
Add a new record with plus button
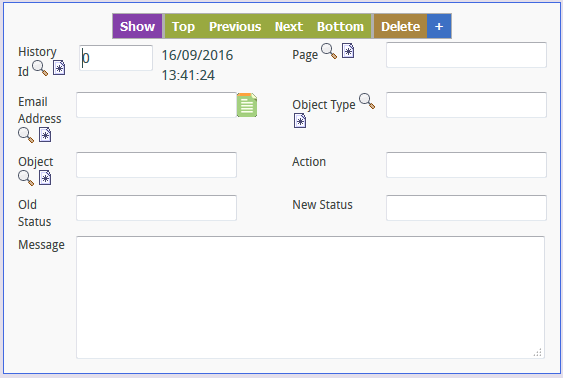[x=439, y=26]
